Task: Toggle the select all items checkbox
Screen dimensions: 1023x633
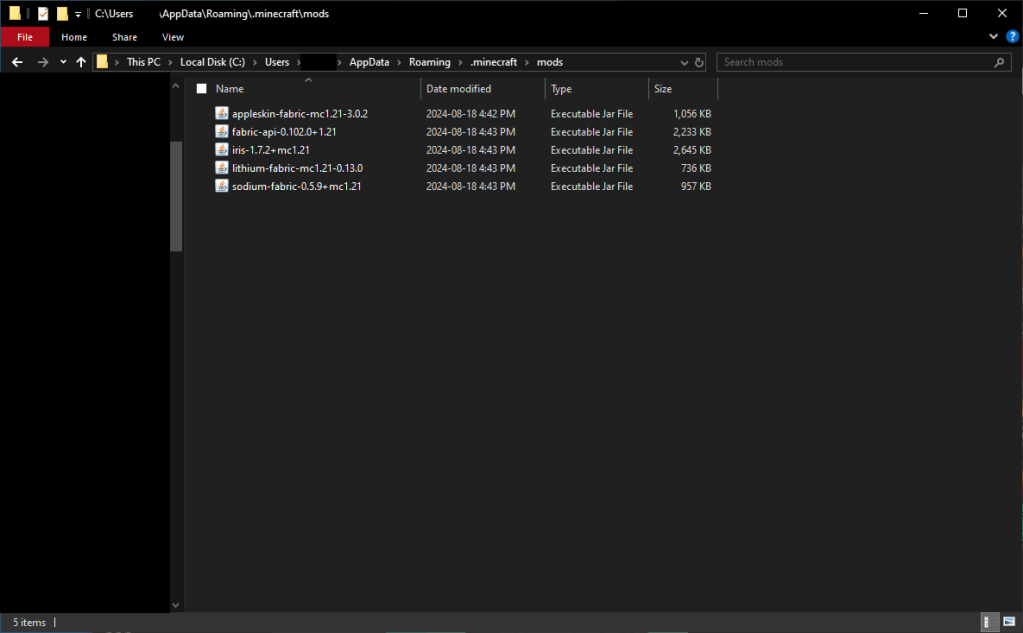Action: point(201,89)
